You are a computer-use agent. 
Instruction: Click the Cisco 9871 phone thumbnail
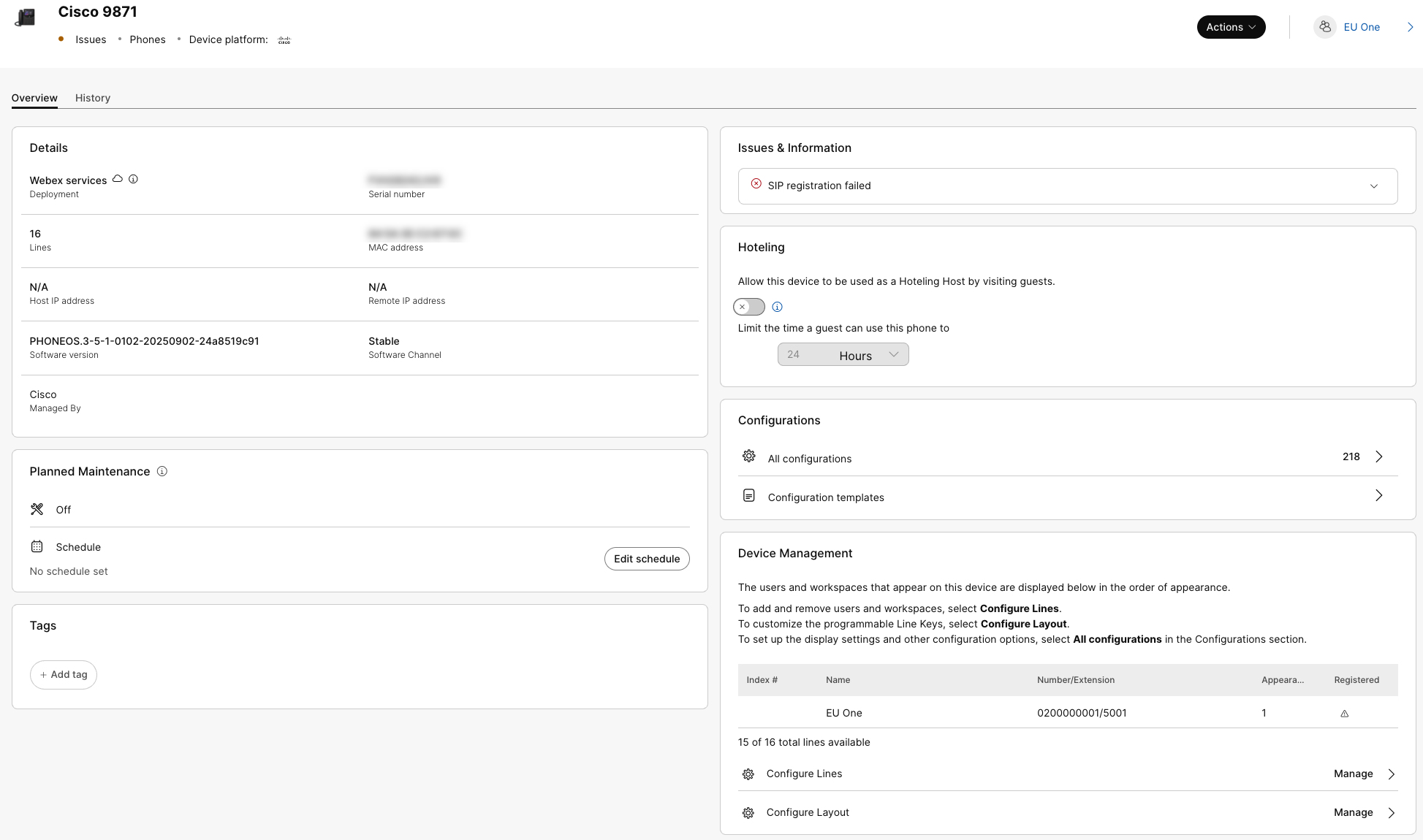[26, 18]
